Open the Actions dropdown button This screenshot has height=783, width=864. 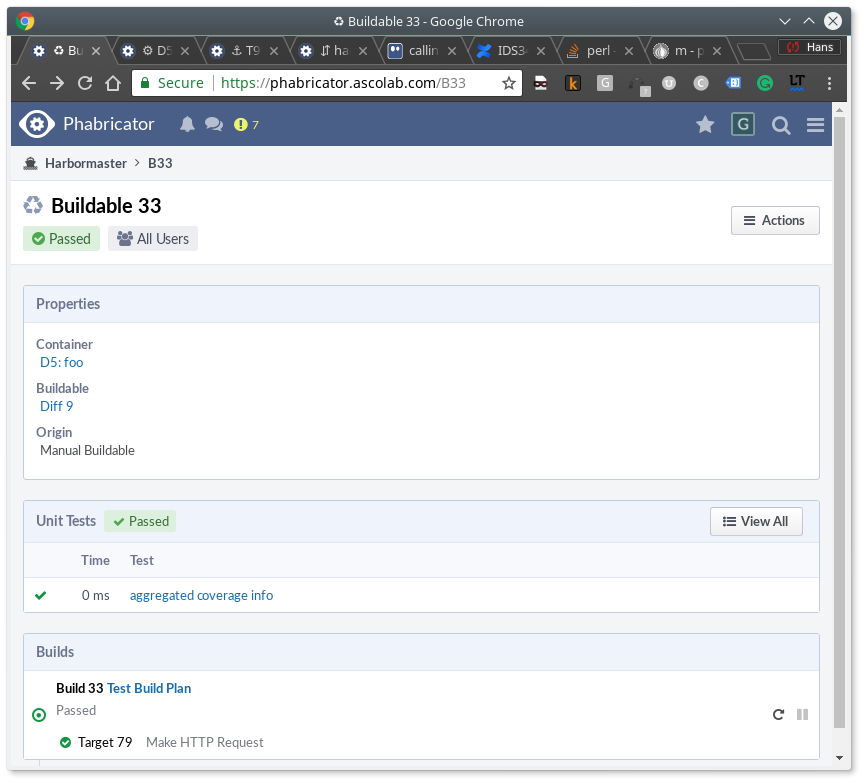pos(775,220)
